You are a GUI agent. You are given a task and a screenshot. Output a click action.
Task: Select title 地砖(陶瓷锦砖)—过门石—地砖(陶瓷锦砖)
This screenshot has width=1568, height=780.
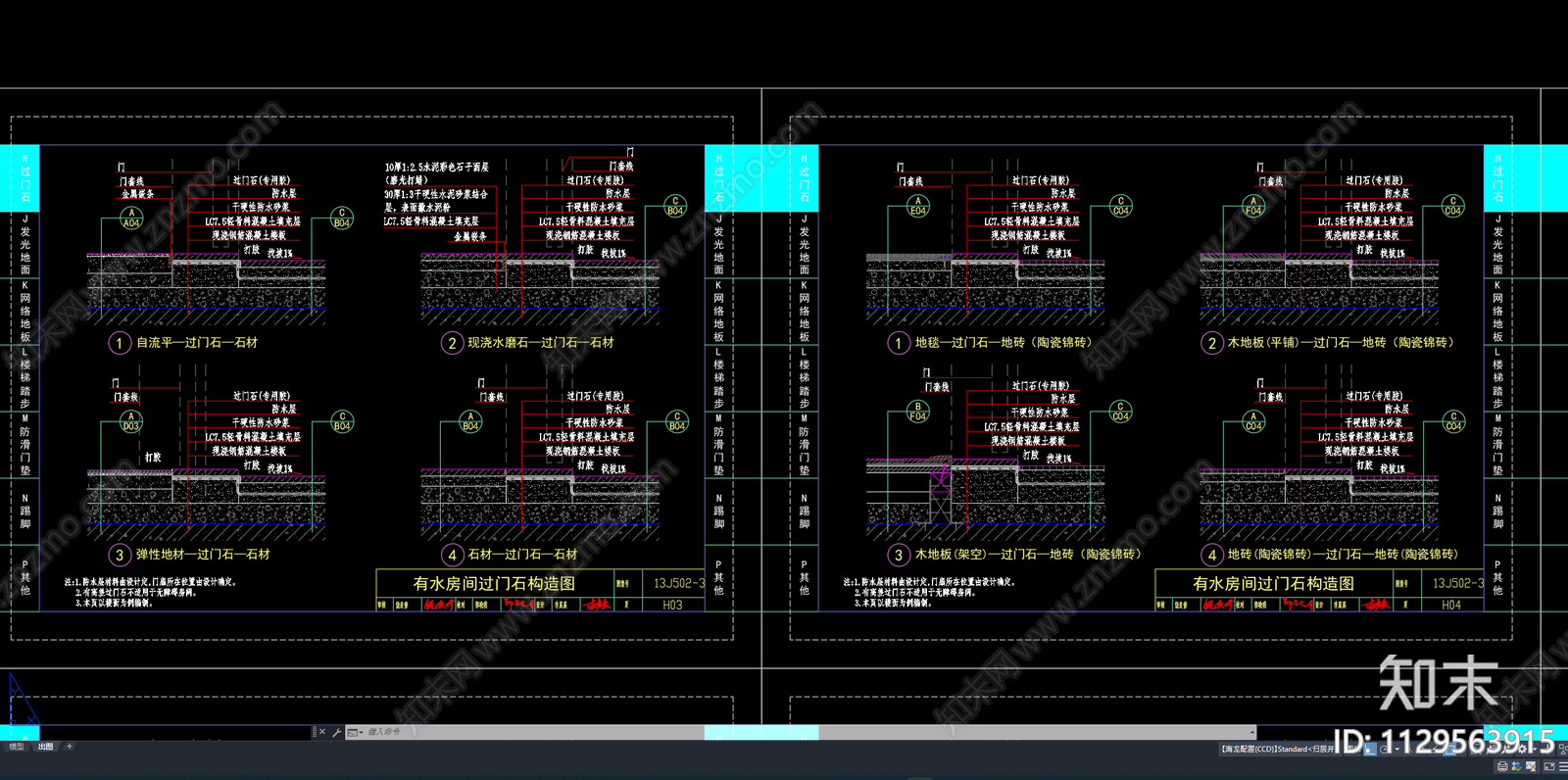click(1343, 555)
